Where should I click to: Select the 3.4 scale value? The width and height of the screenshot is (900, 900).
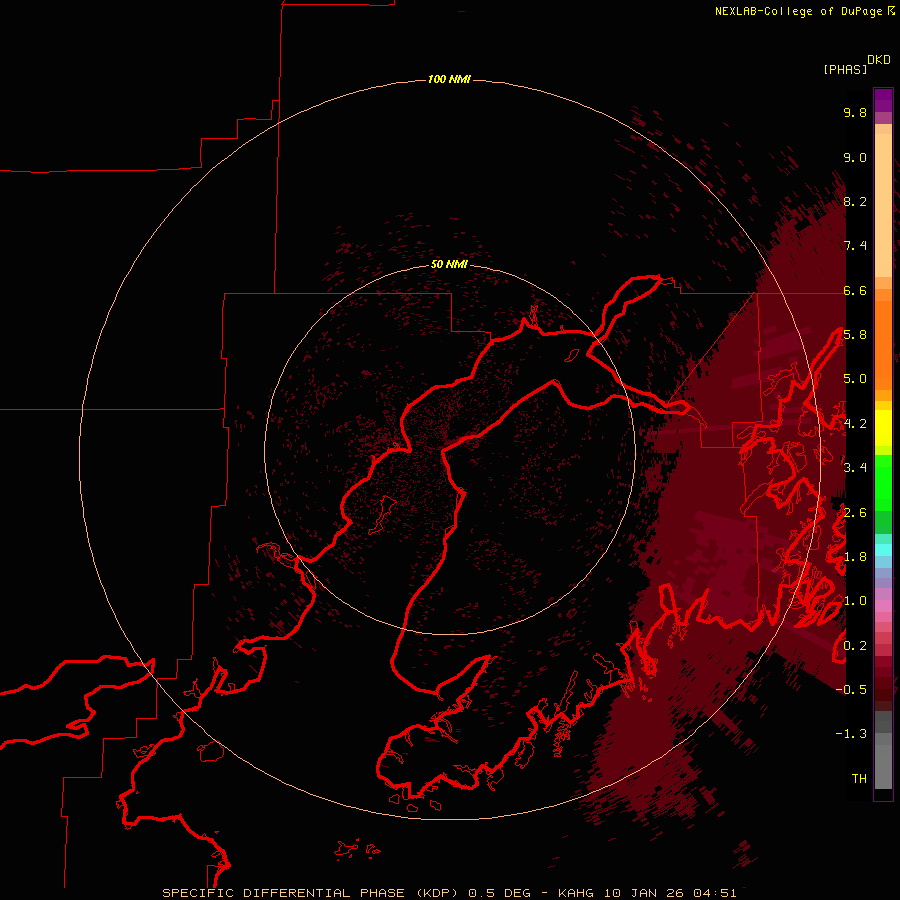coord(855,468)
